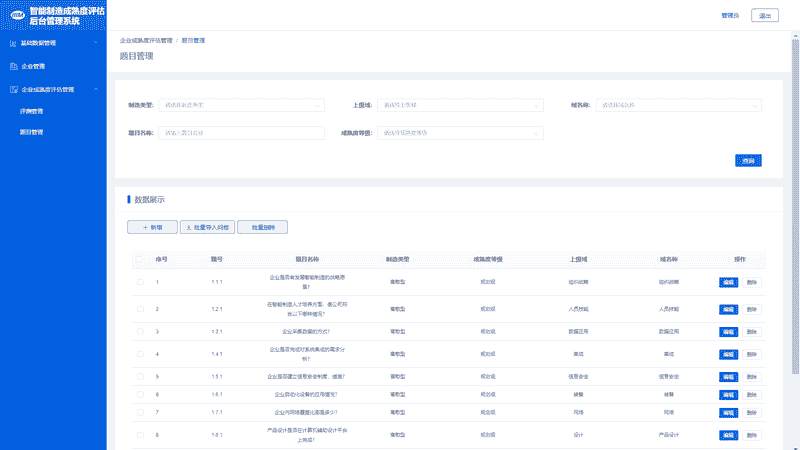Check the checkbox for row 2
Viewport: 800px width, 450px height.
point(140,309)
